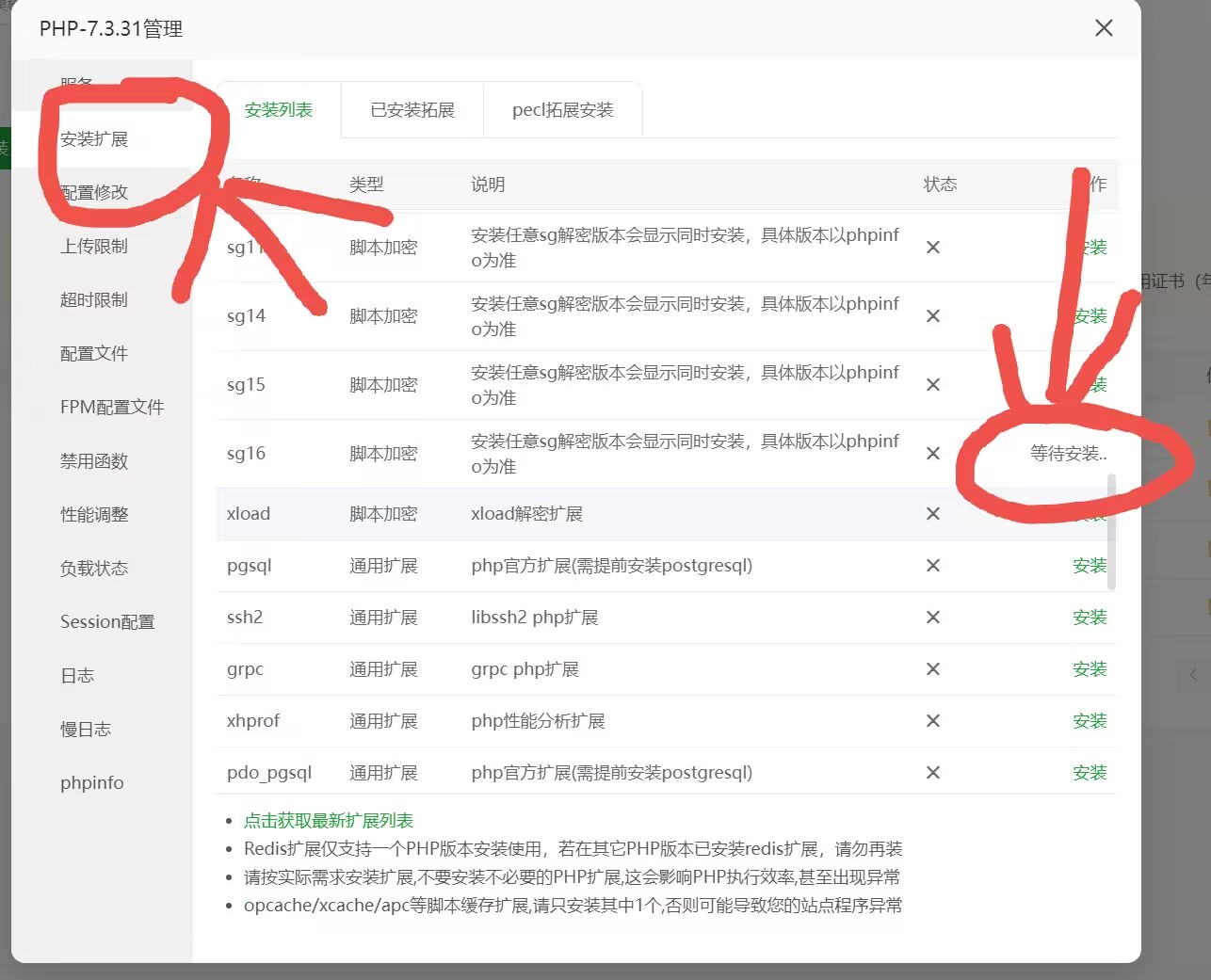The width and height of the screenshot is (1211, 980).
Task: Select the 安装列表 tab
Action: (x=279, y=109)
